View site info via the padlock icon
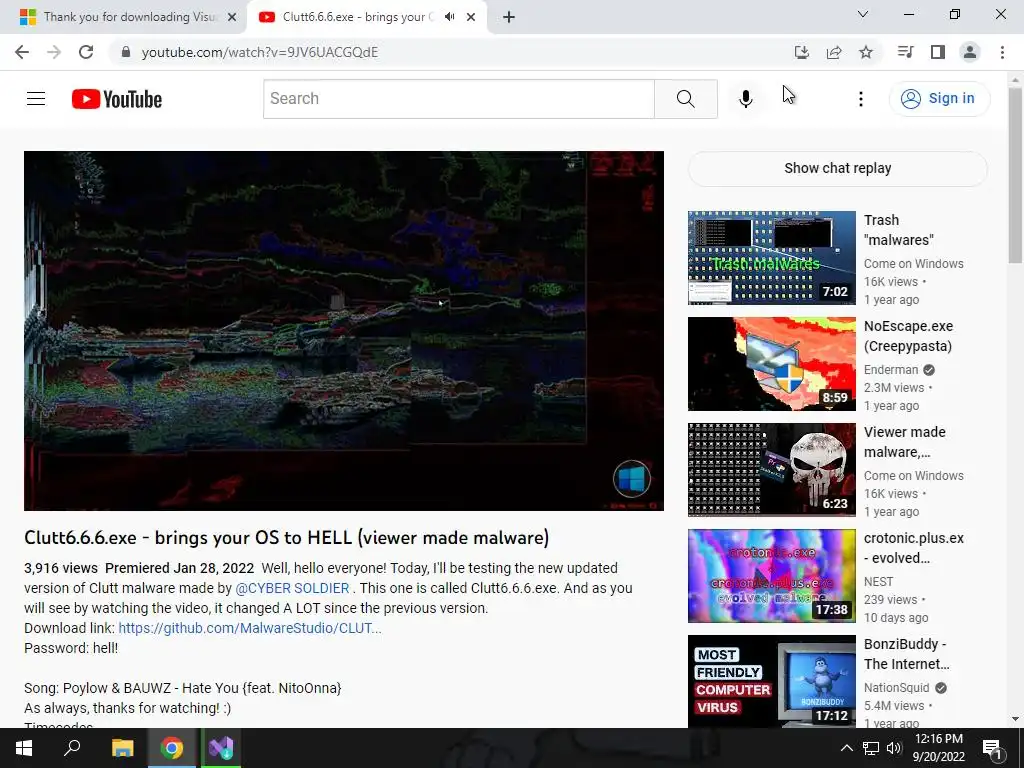This screenshot has width=1024, height=768. coord(126,52)
